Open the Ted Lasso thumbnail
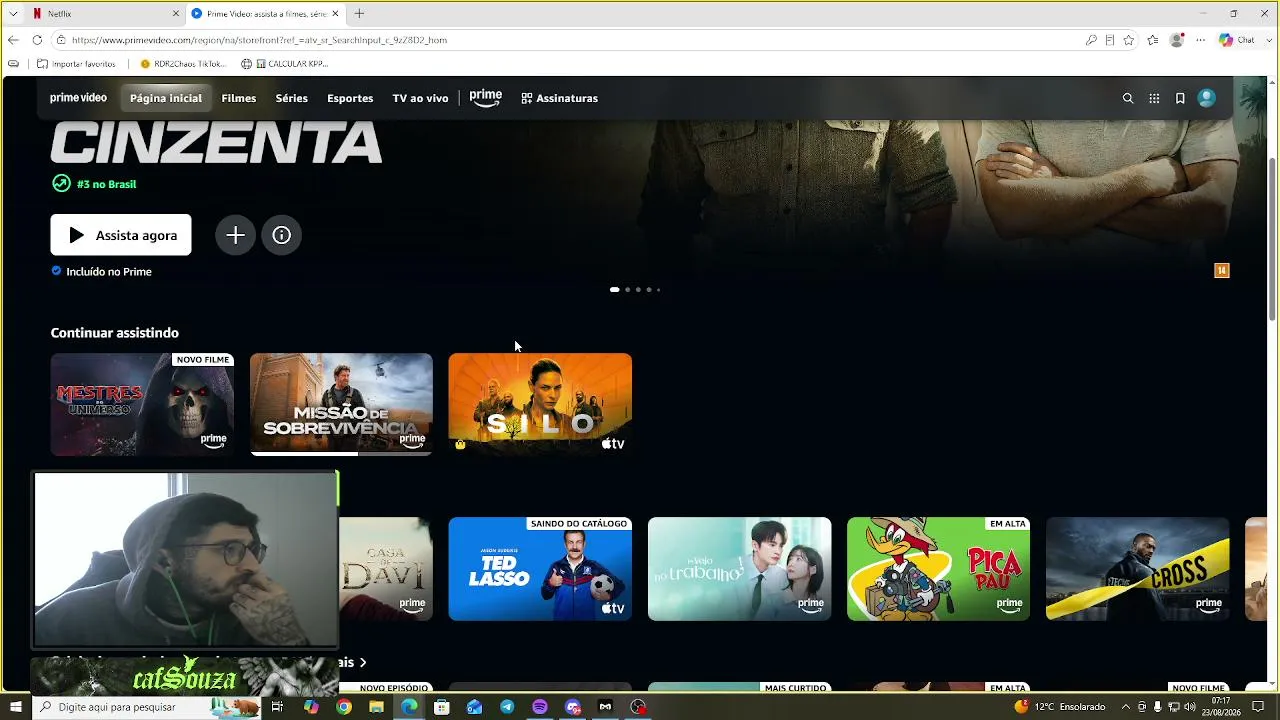 (x=540, y=569)
